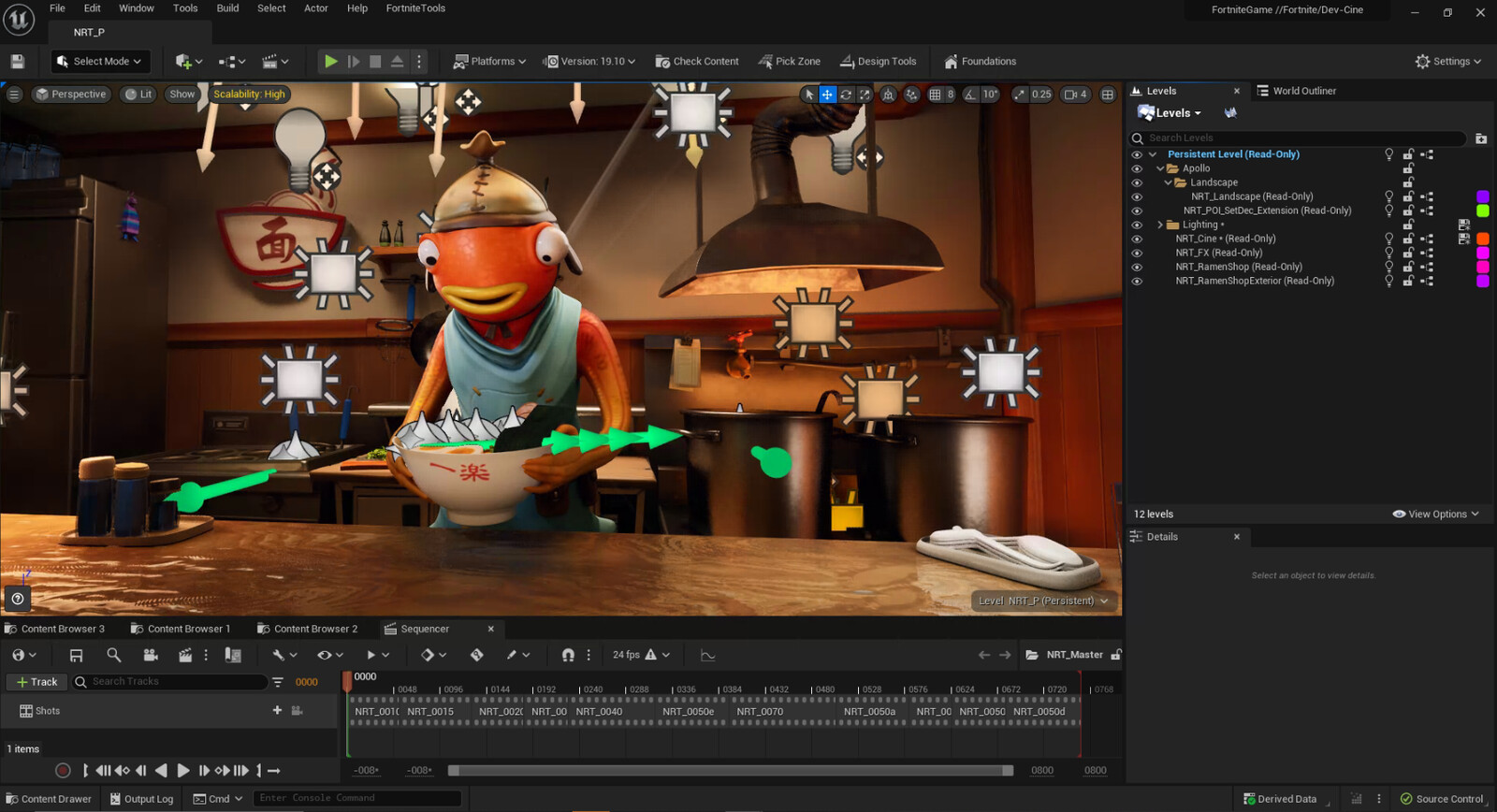Stop the play session in main toolbar
The width and height of the screenshot is (1497, 812).
pos(375,62)
